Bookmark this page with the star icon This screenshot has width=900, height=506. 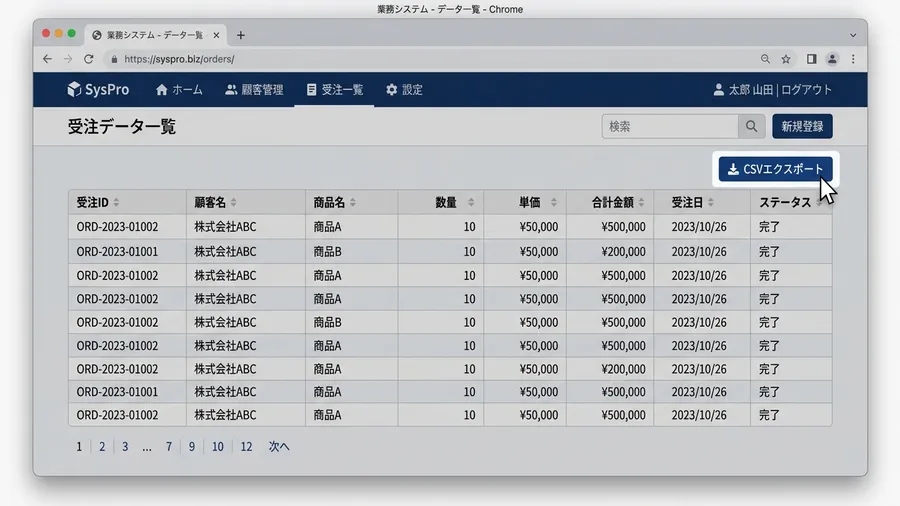click(x=786, y=59)
